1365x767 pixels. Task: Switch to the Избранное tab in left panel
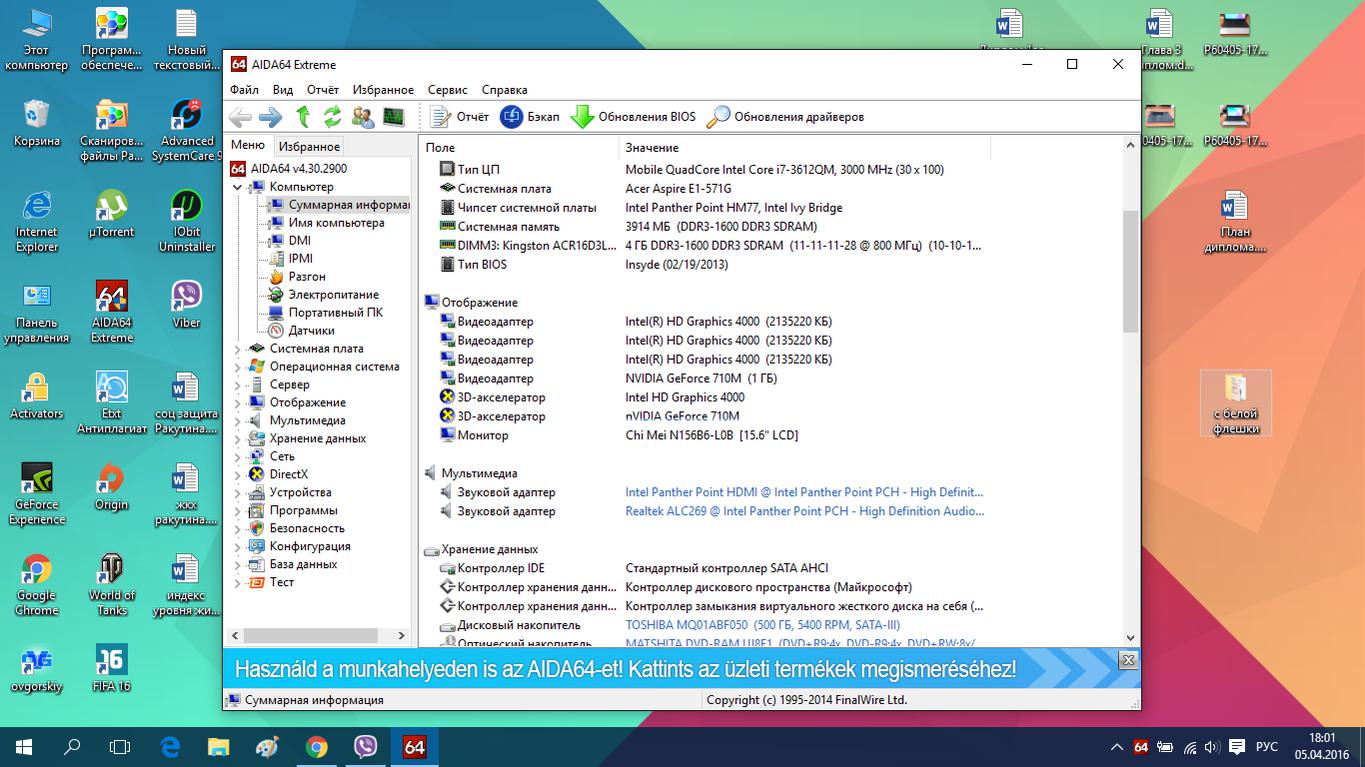(309, 147)
